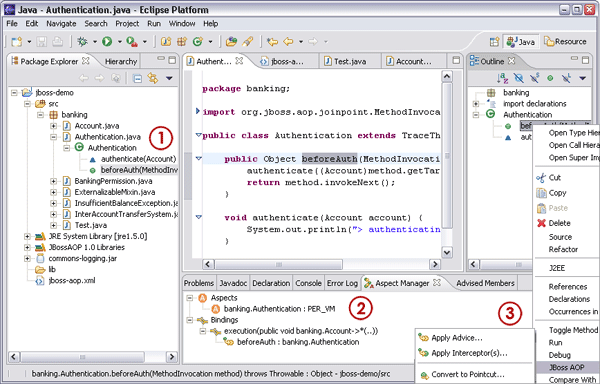Click the New wizard toolbar icon
600x384 pixels.
click(17, 41)
